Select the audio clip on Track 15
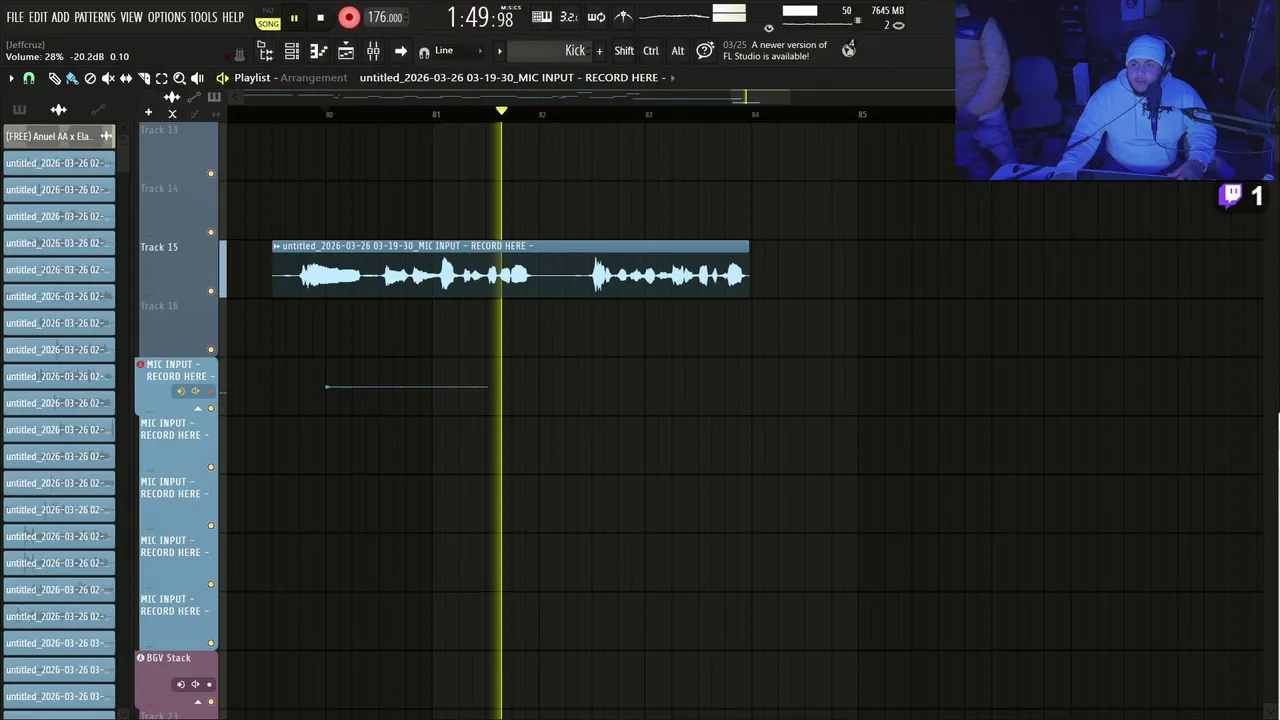The height and width of the screenshot is (720, 1280). [510, 268]
